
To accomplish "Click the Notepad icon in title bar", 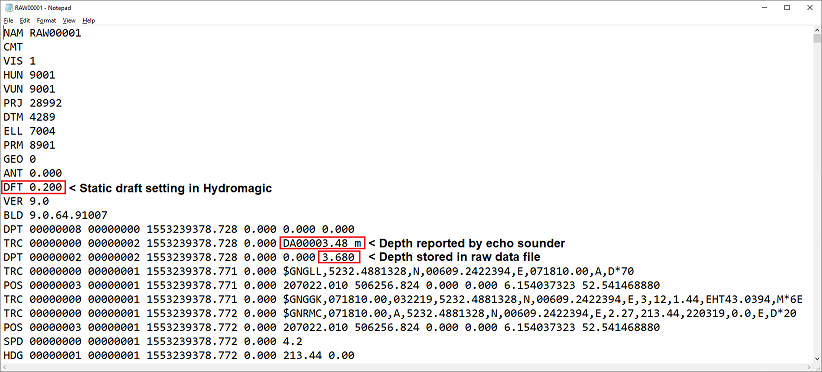I will click(9, 7).
